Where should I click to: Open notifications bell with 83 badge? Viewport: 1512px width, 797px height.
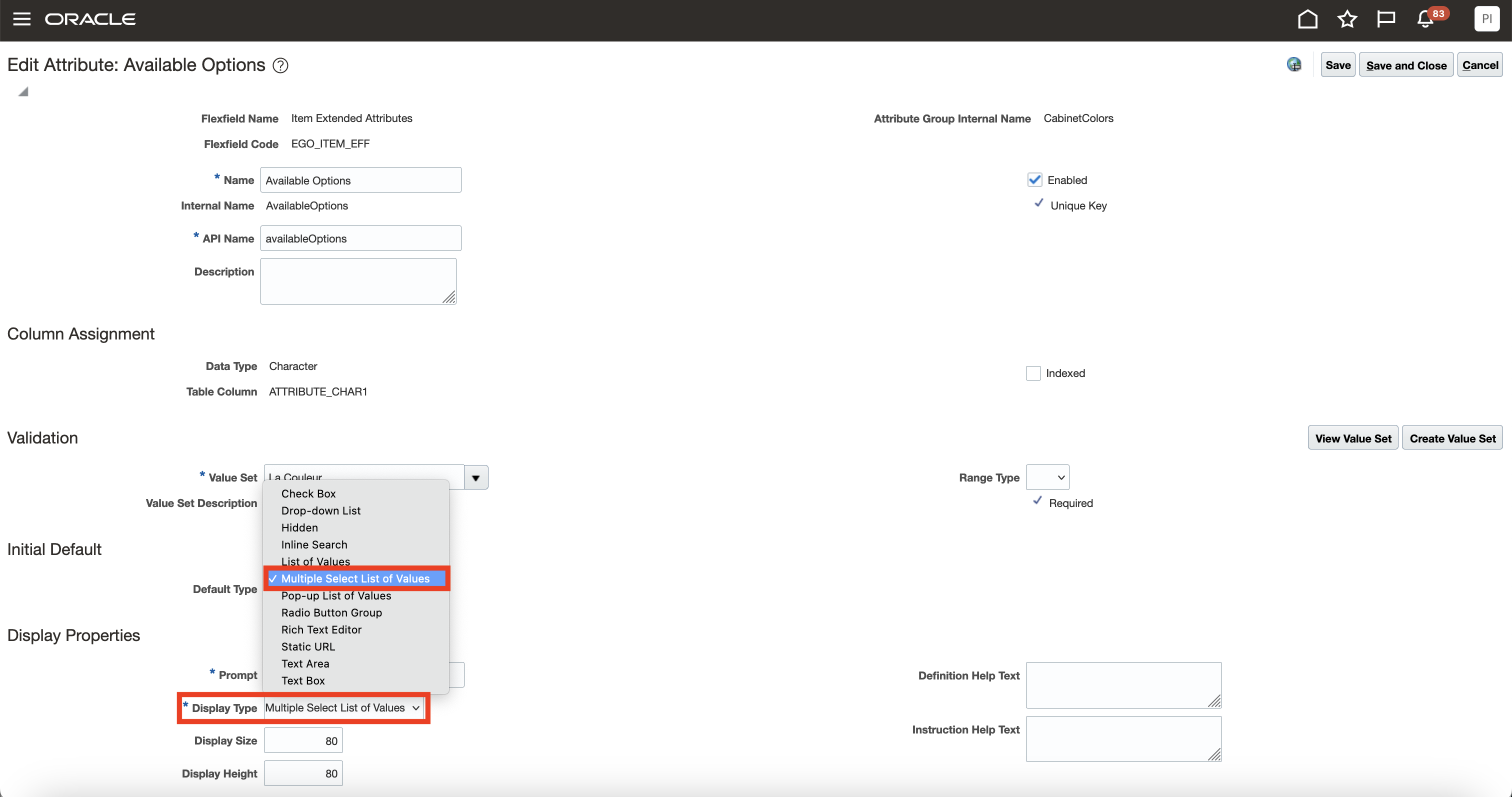[1425, 19]
